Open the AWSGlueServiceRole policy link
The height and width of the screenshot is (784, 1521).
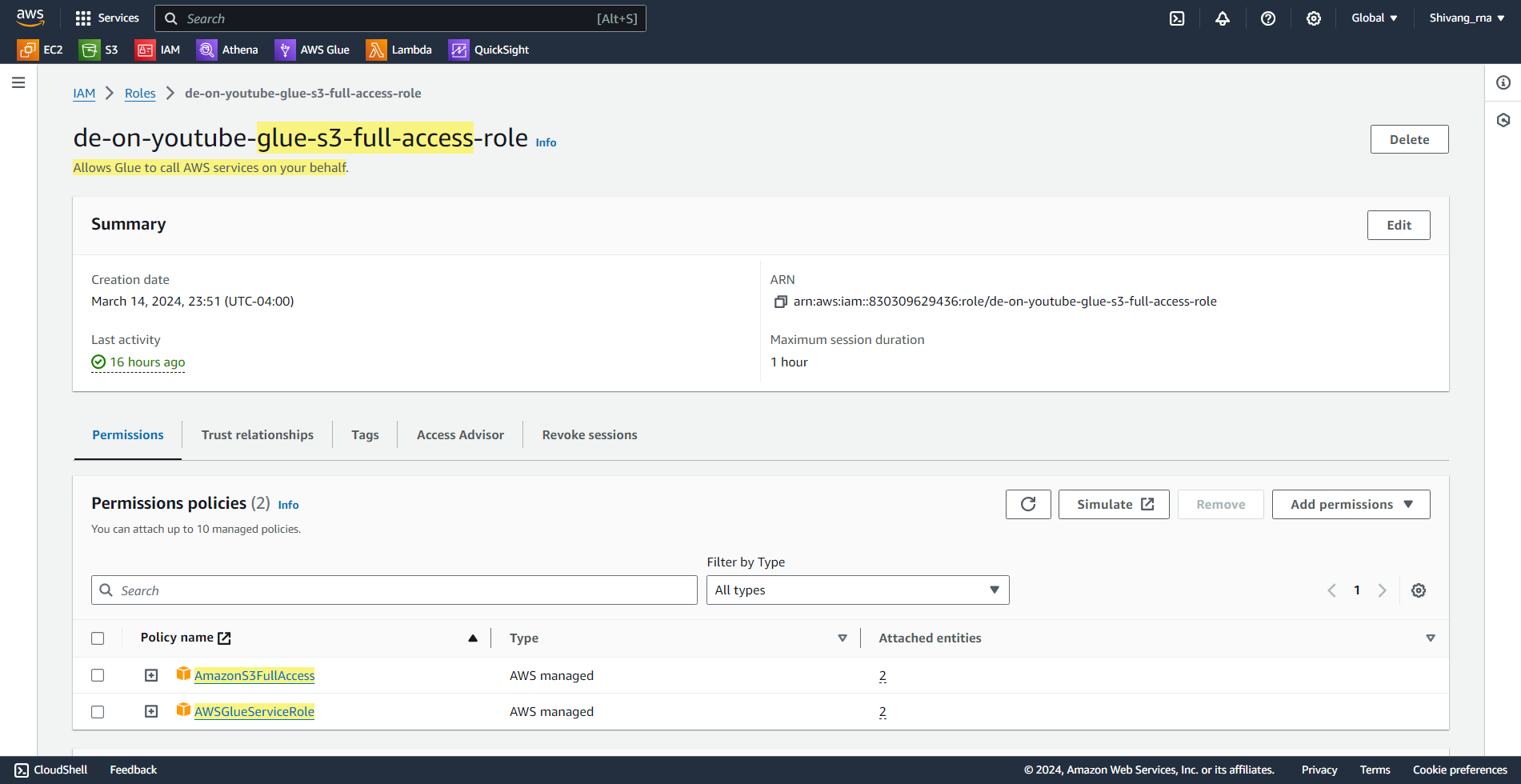point(254,712)
